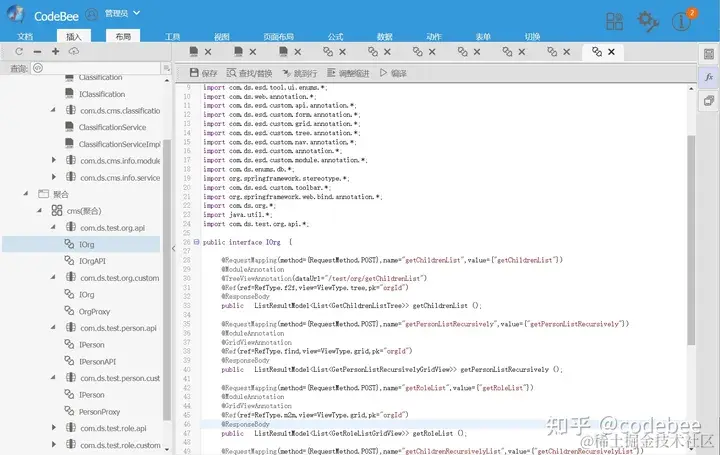Open the gear and wrench settings icon

[648, 21]
